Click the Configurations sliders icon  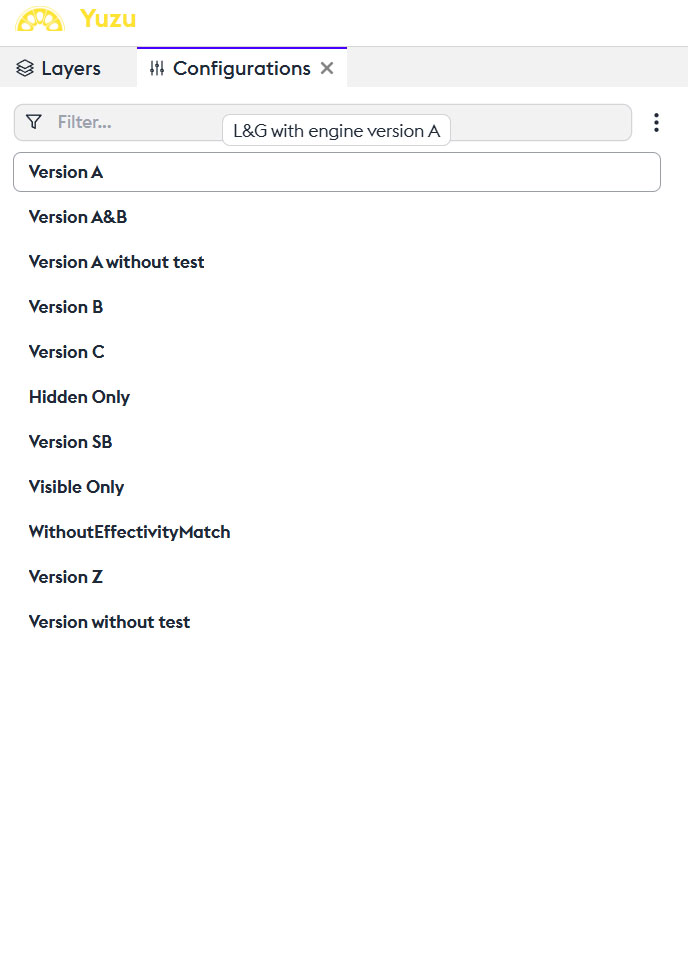(x=157, y=69)
